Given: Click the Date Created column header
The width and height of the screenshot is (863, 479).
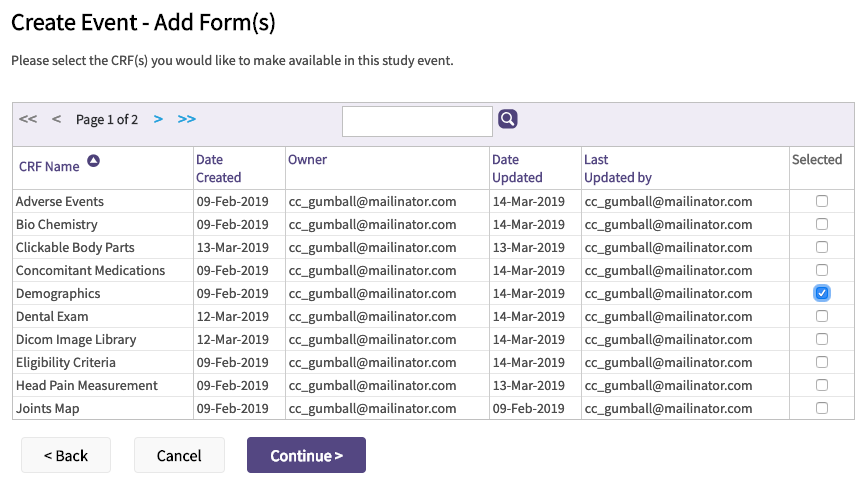Looking at the screenshot, I should pyautogui.click(x=218, y=168).
